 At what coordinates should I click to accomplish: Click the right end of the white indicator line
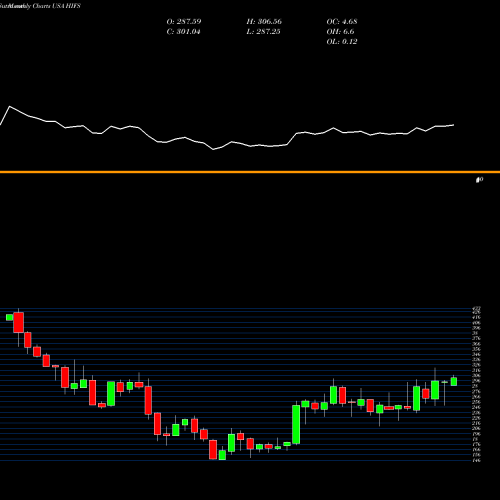453,125
